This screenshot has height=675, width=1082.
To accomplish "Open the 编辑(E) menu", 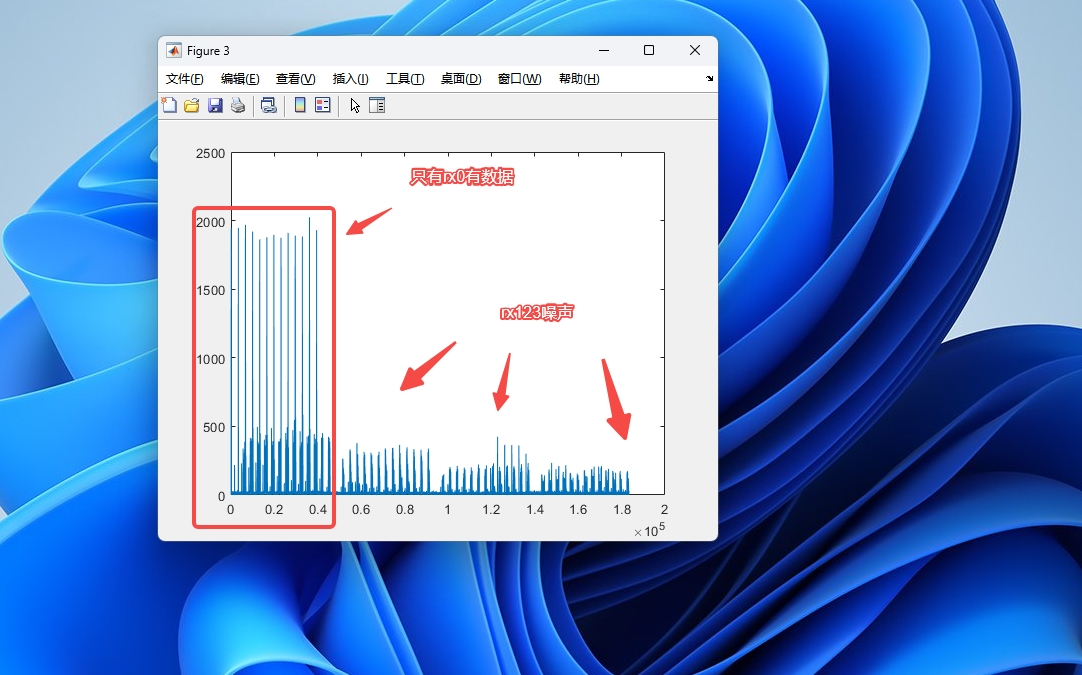I will point(240,79).
